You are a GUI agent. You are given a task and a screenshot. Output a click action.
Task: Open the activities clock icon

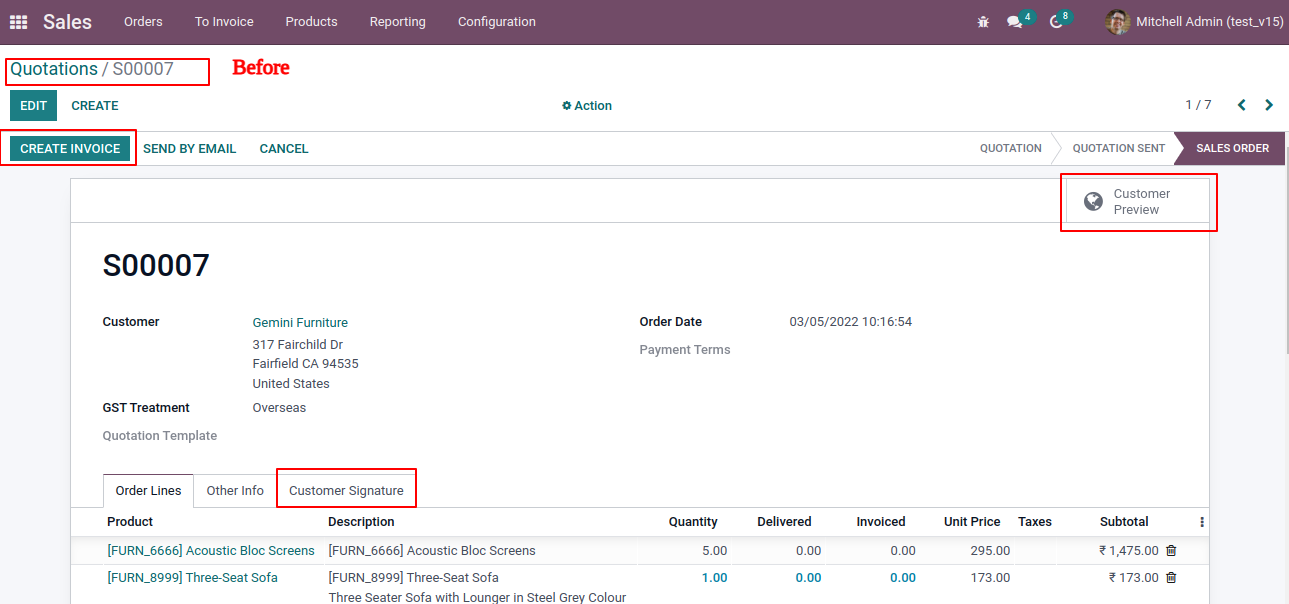pos(1055,22)
